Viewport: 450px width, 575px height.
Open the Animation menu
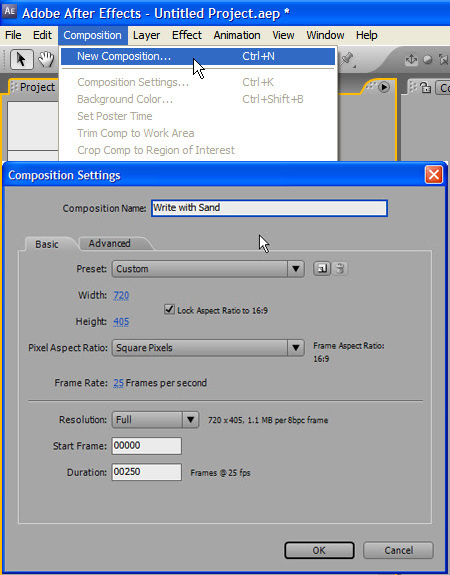(237, 35)
